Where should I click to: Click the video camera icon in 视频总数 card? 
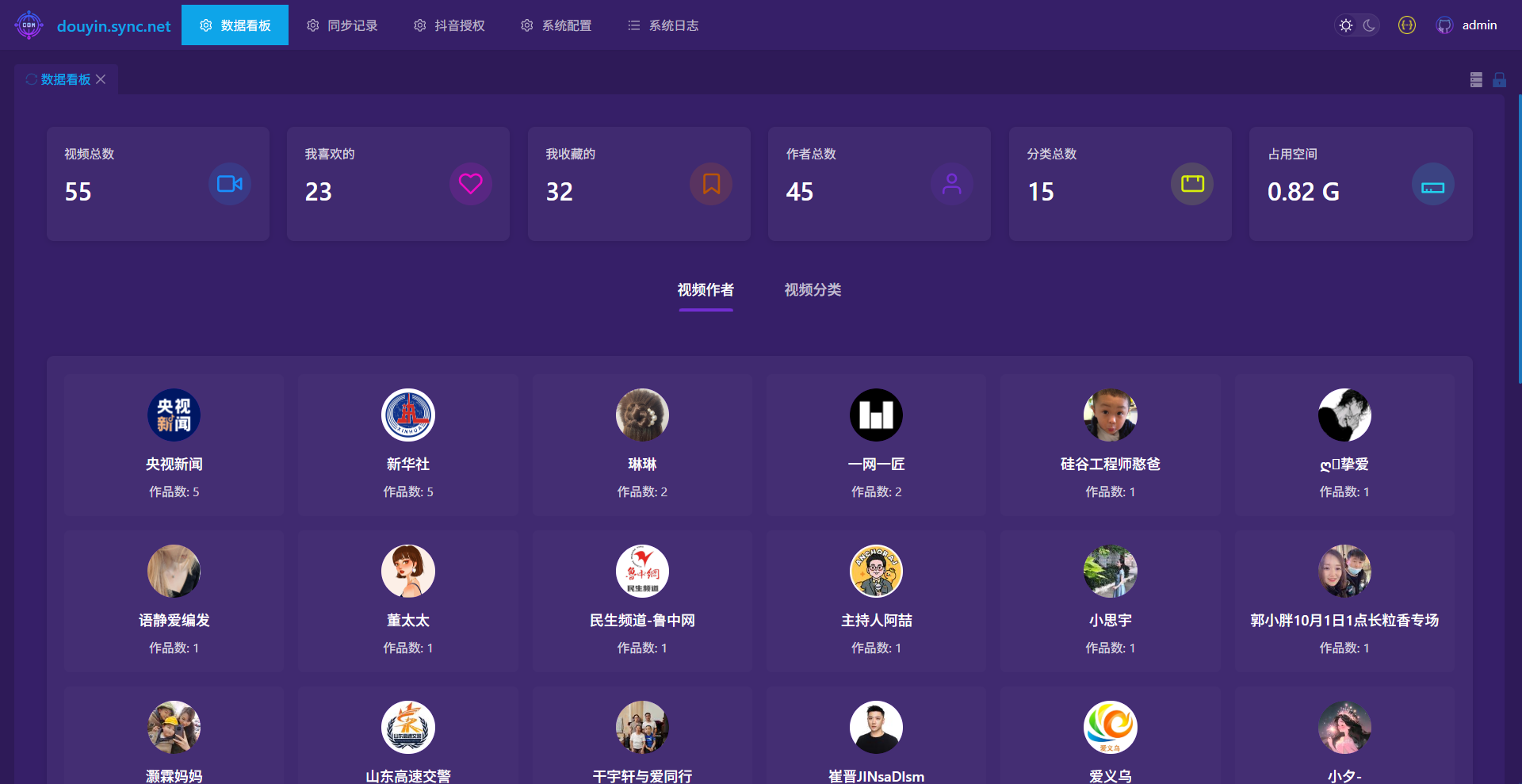coord(230,184)
